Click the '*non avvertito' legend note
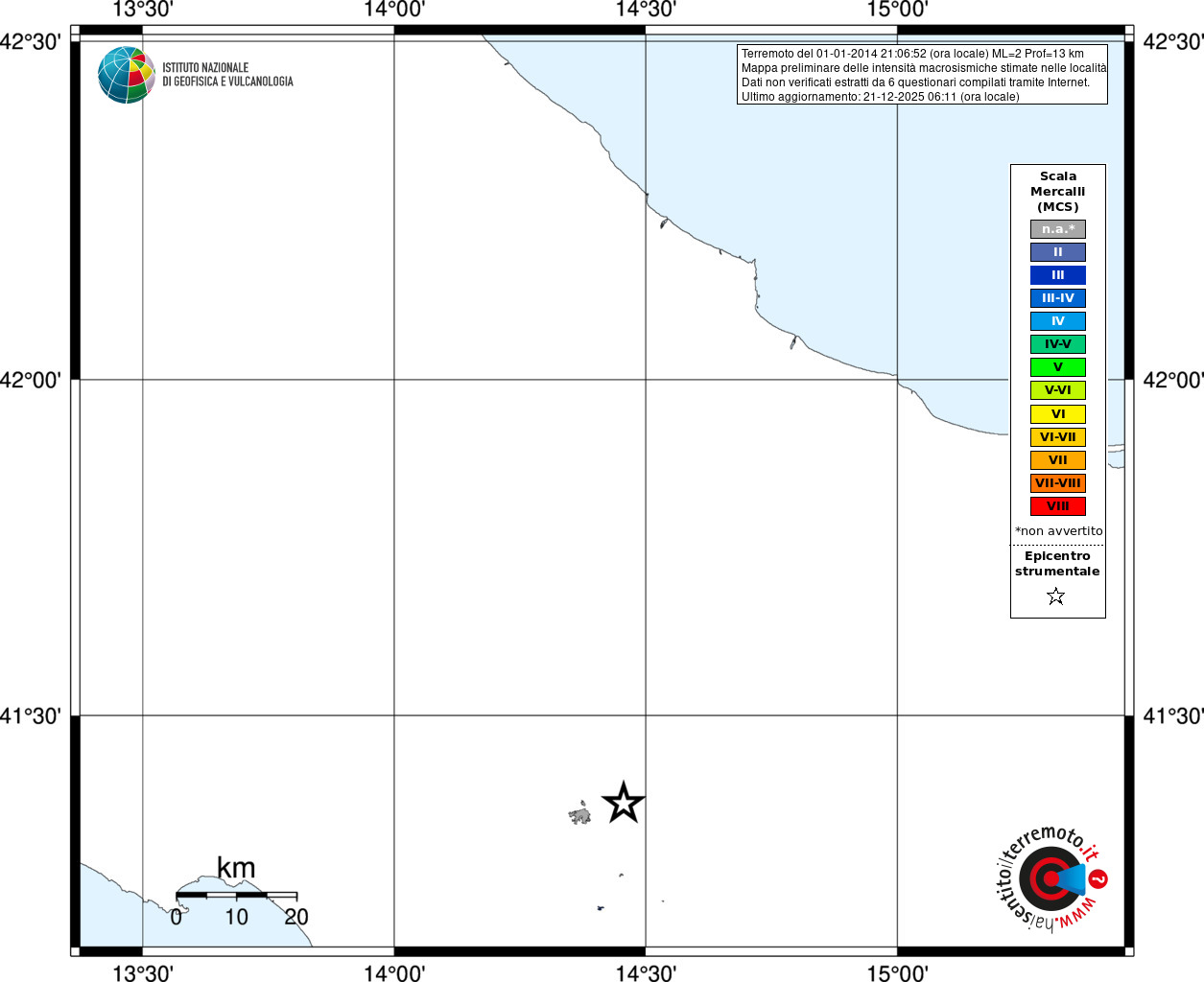 click(1059, 531)
